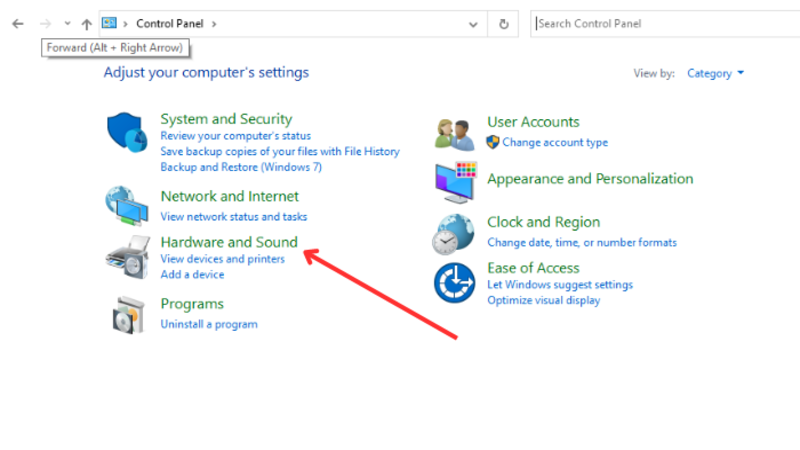Click the Control Panel icon in address bar
800x450 pixels.
109,23
